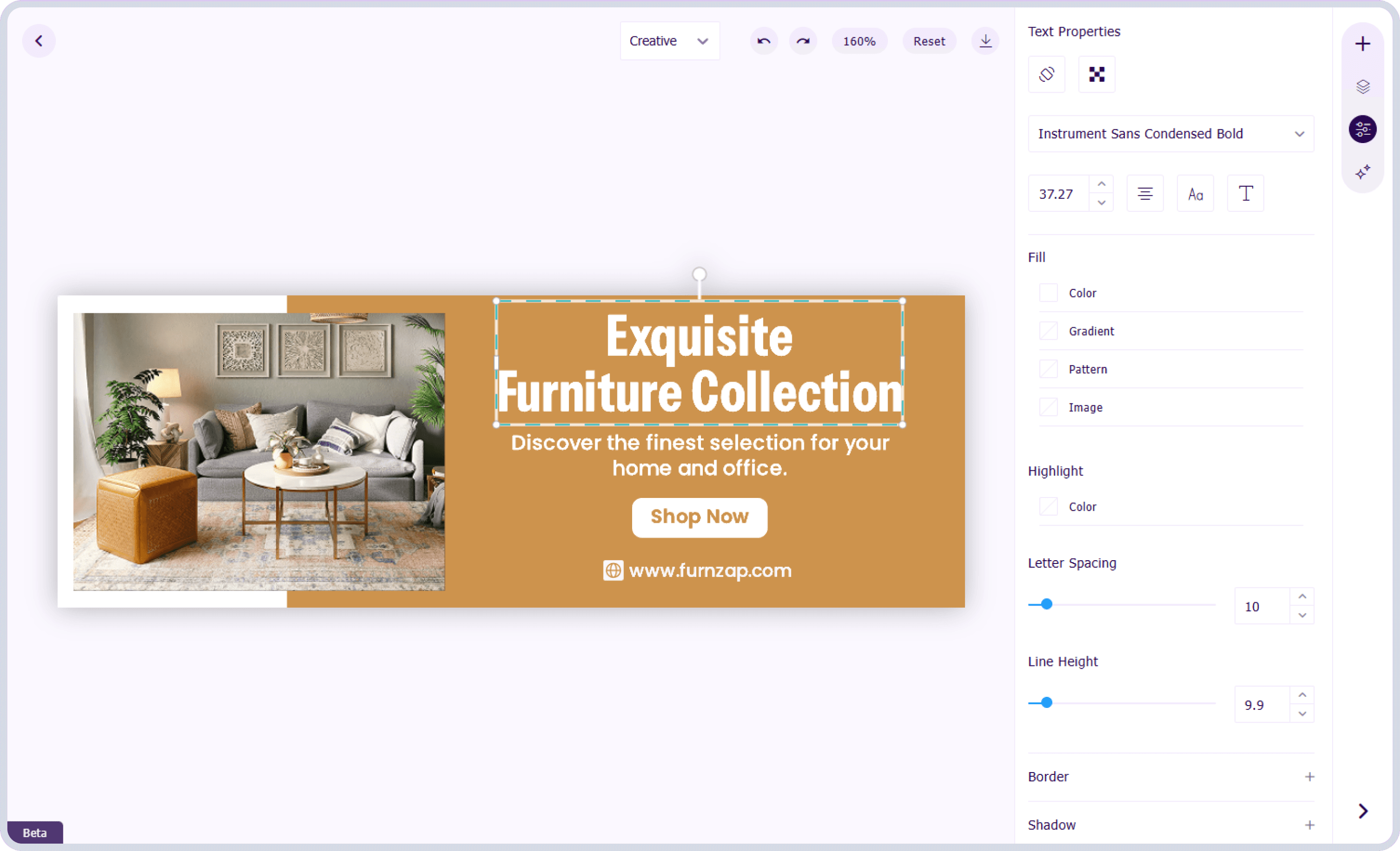Click the Shop Now button on banner
Screen dimensions: 1400x851
coord(699,517)
